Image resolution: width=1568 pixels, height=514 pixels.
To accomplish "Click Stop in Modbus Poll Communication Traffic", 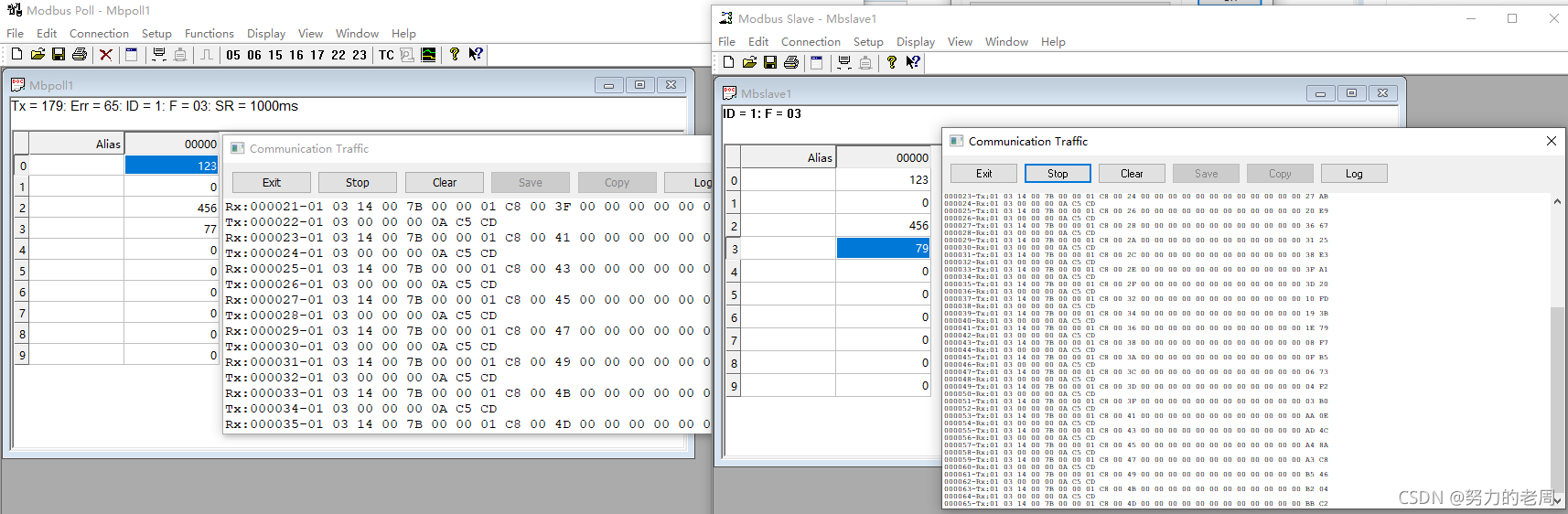I will pyautogui.click(x=358, y=182).
